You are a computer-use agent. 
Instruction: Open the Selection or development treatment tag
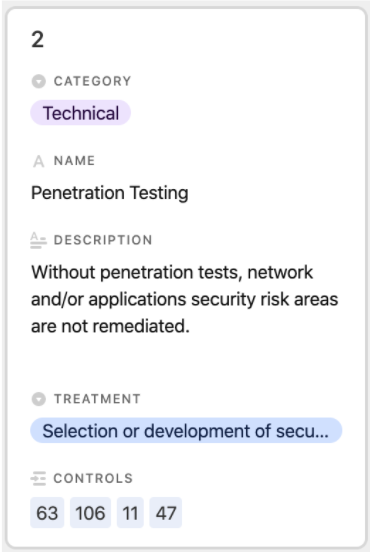click(186, 431)
